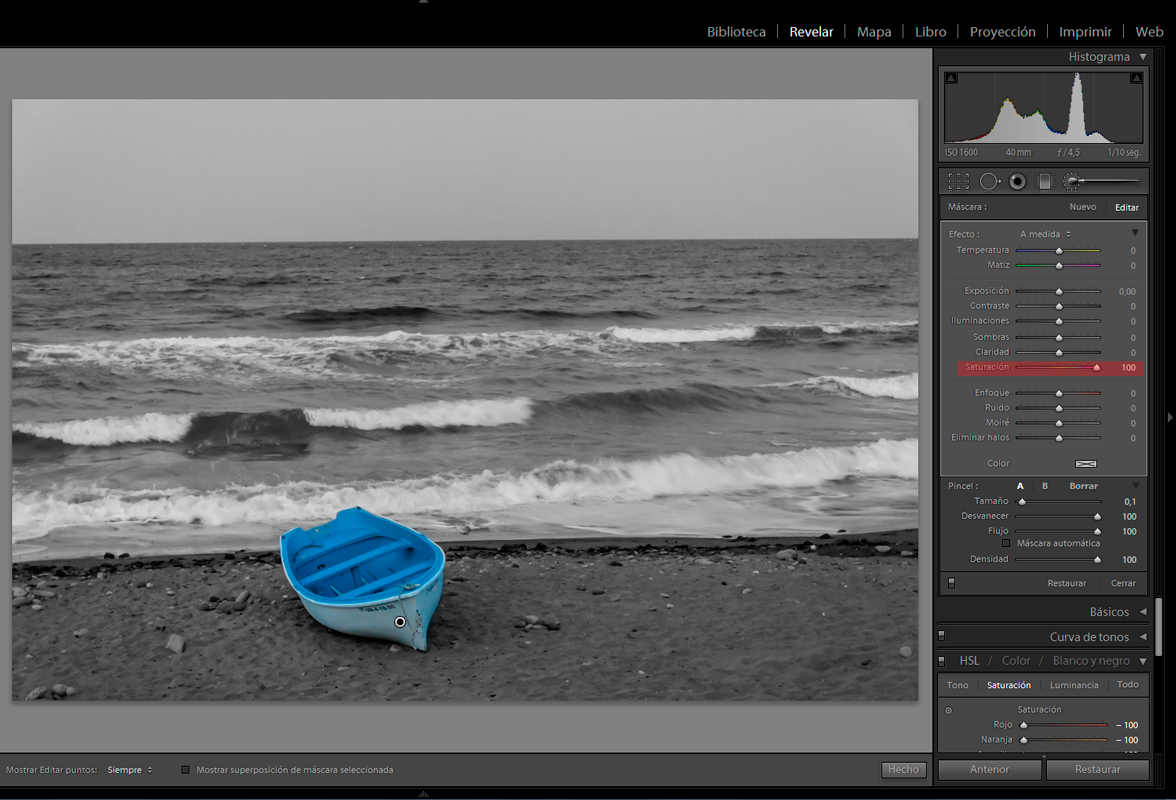Viewport: 1176px width, 800px height.
Task: Select the Spot Removal tool
Action: (x=990, y=181)
